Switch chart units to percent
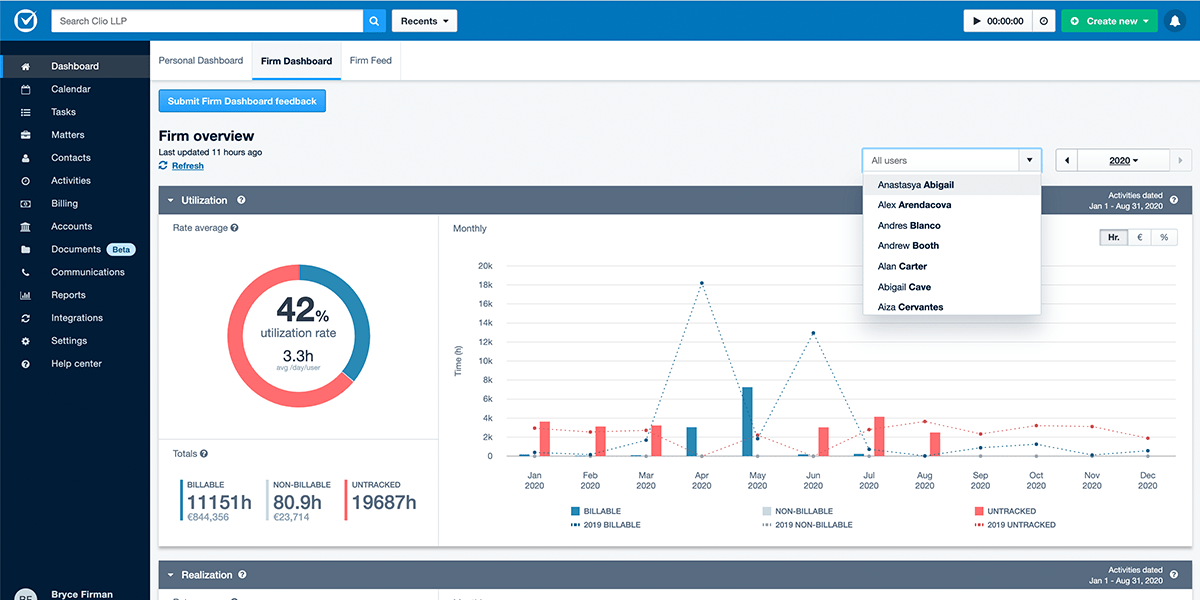 click(x=1164, y=237)
